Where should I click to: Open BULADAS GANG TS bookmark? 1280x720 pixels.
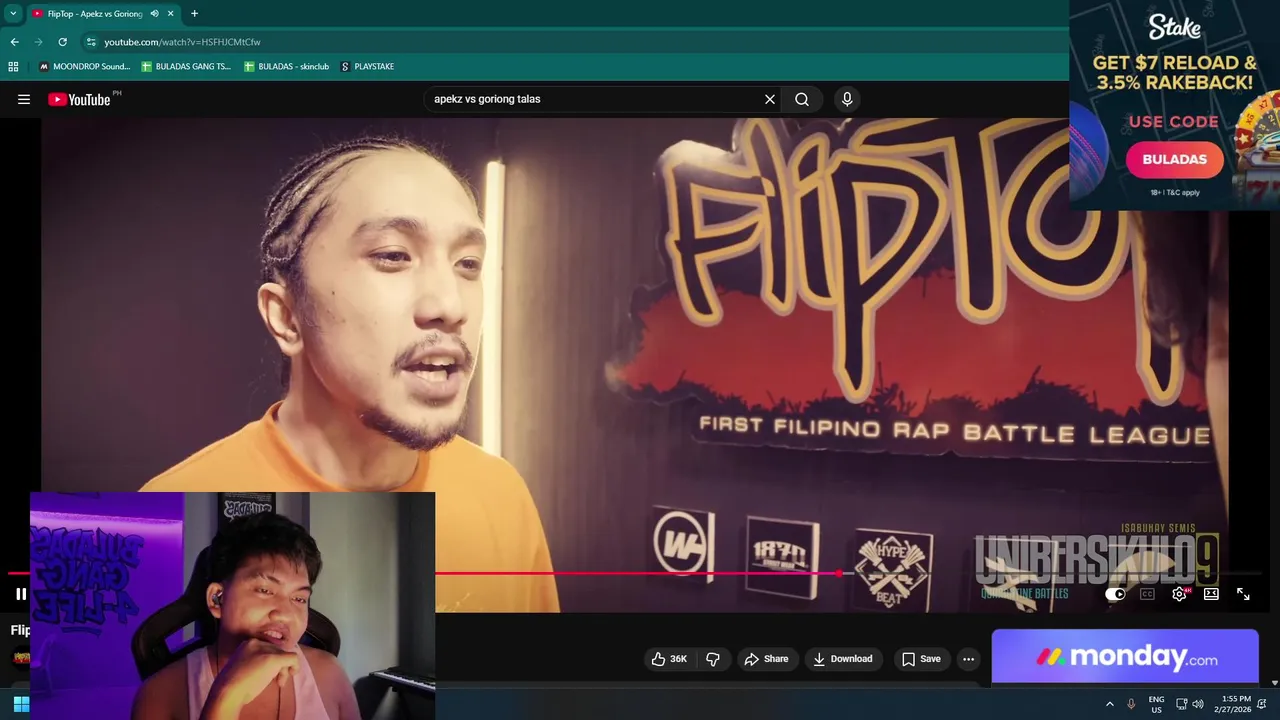pos(186,66)
